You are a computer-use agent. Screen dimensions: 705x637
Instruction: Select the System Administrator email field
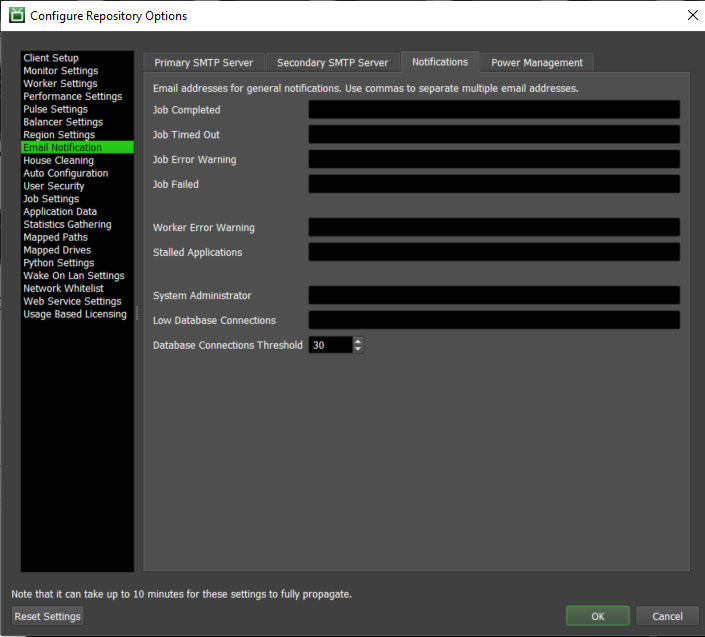[x=493, y=295]
